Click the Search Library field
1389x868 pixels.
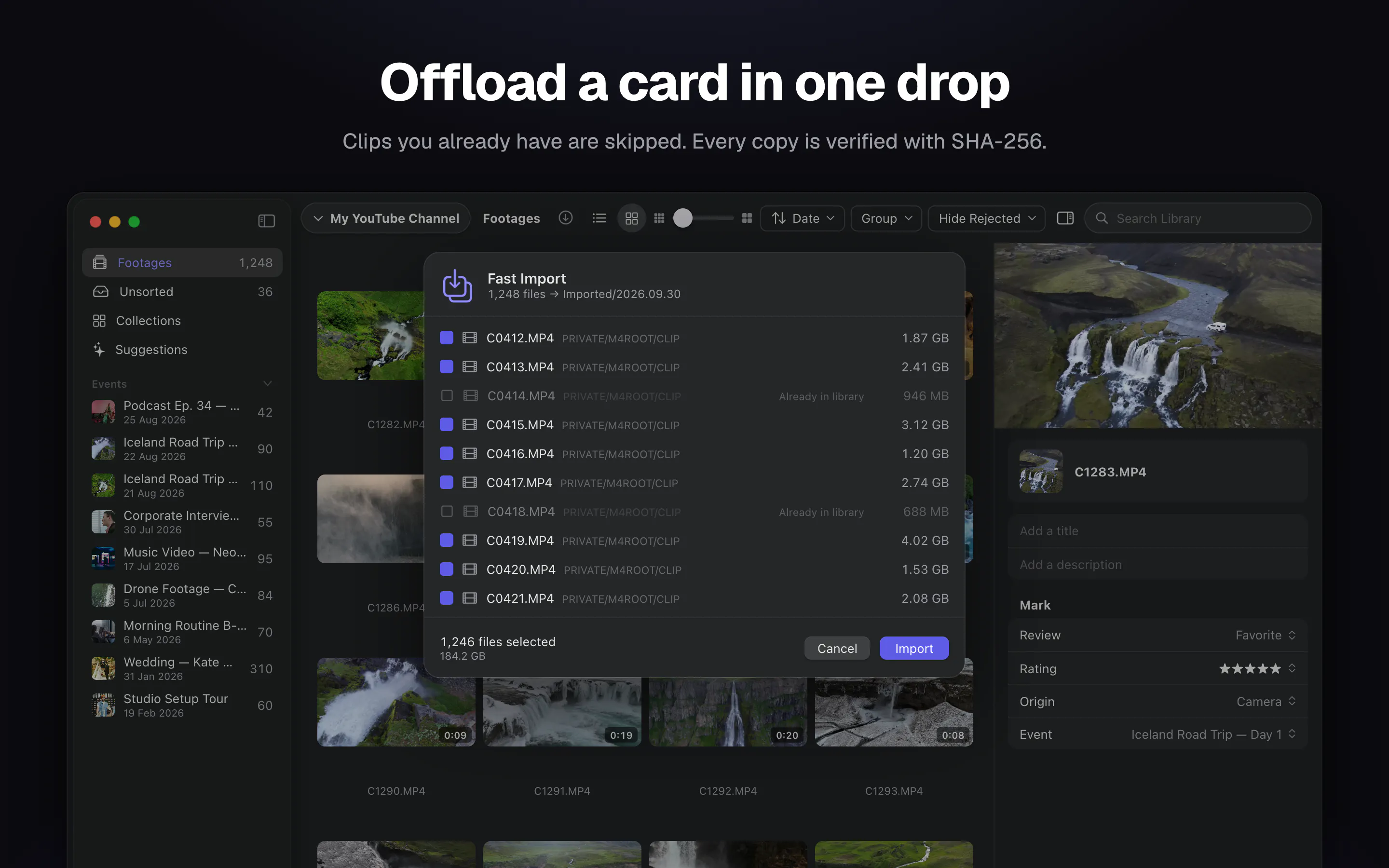(1198, 218)
